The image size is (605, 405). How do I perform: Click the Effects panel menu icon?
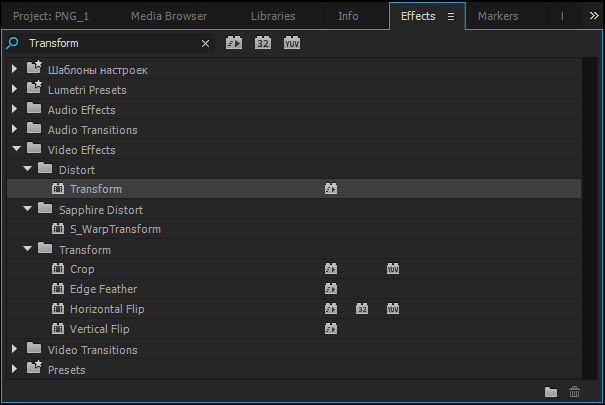pos(451,16)
